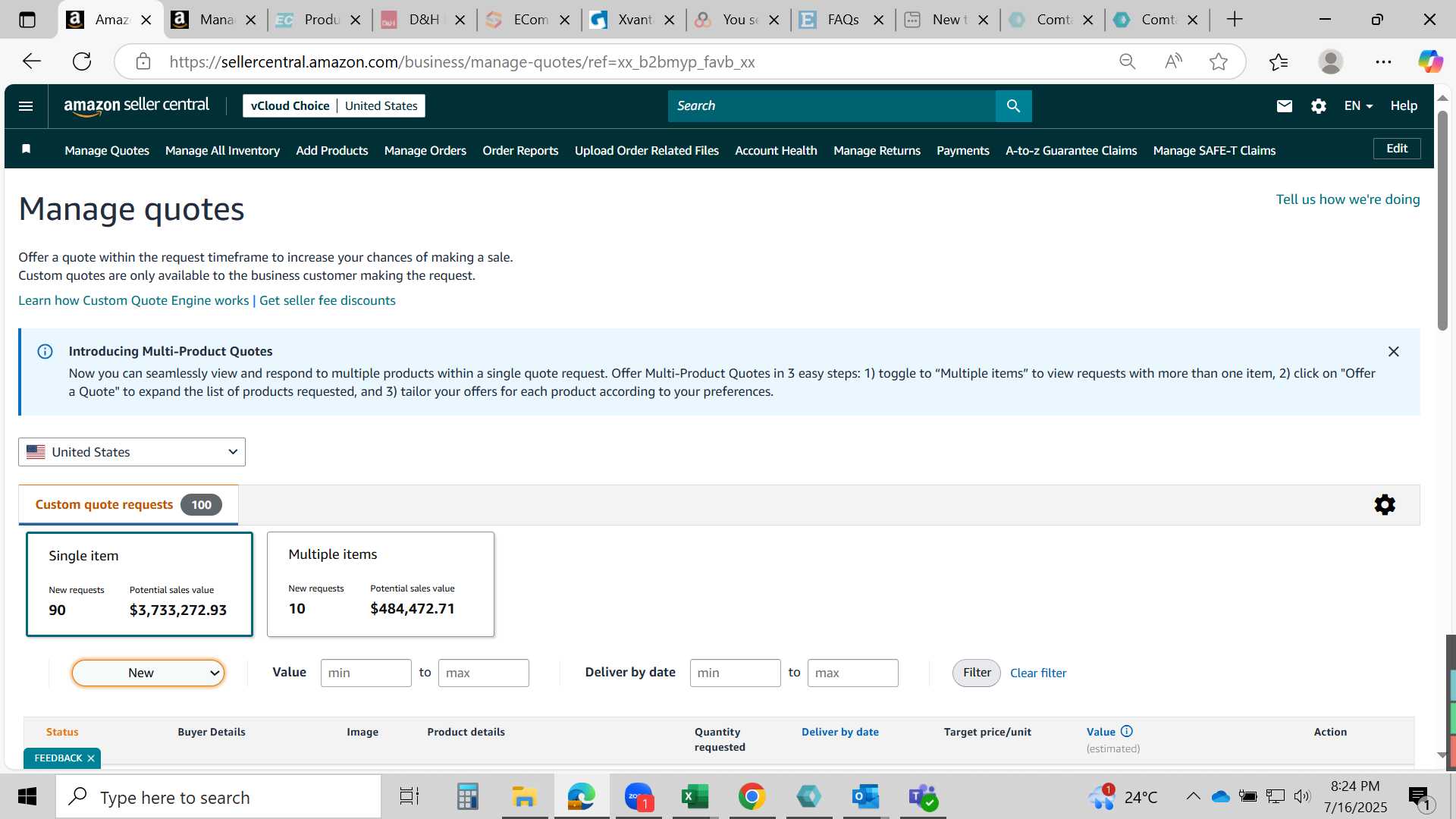Open File Explorer from the taskbar
Screen dimensions: 1456x819
(524, 797)
